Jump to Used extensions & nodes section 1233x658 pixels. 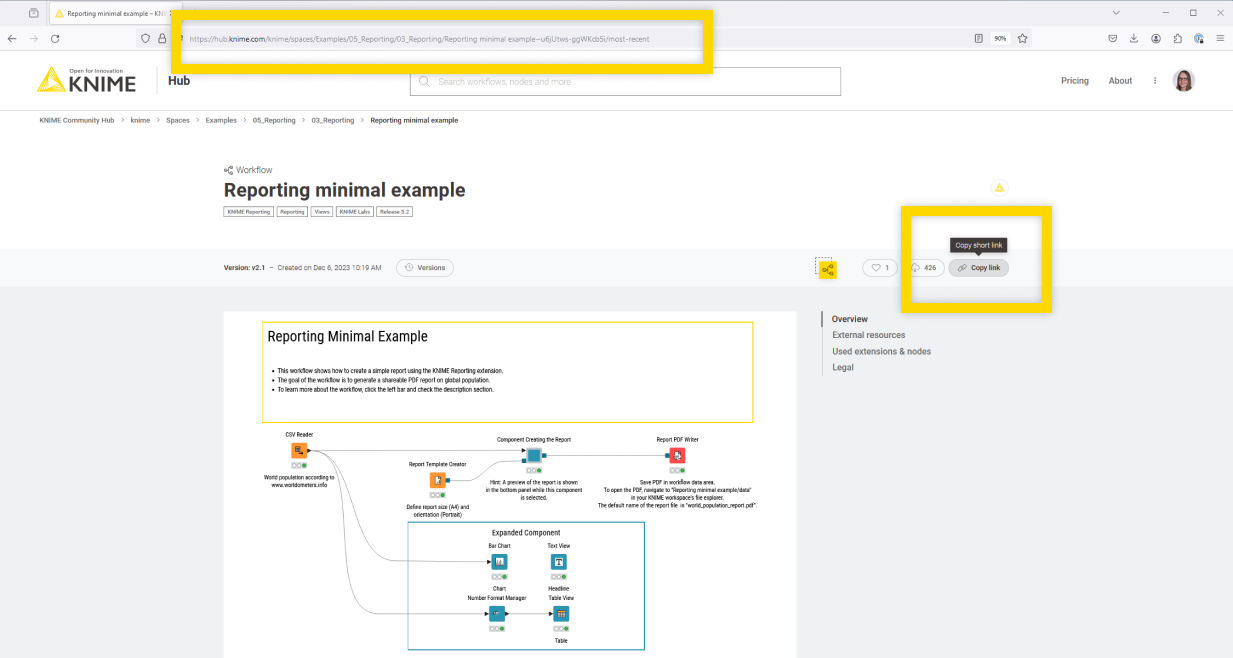click(x=881, y=351)
